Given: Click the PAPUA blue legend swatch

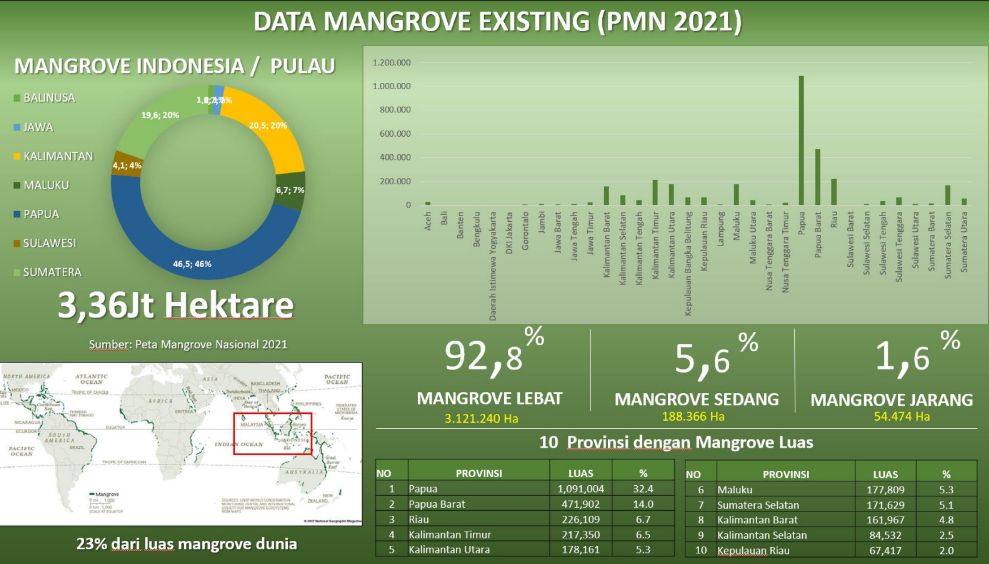Looking at the screenshot, I should (16, 214).
